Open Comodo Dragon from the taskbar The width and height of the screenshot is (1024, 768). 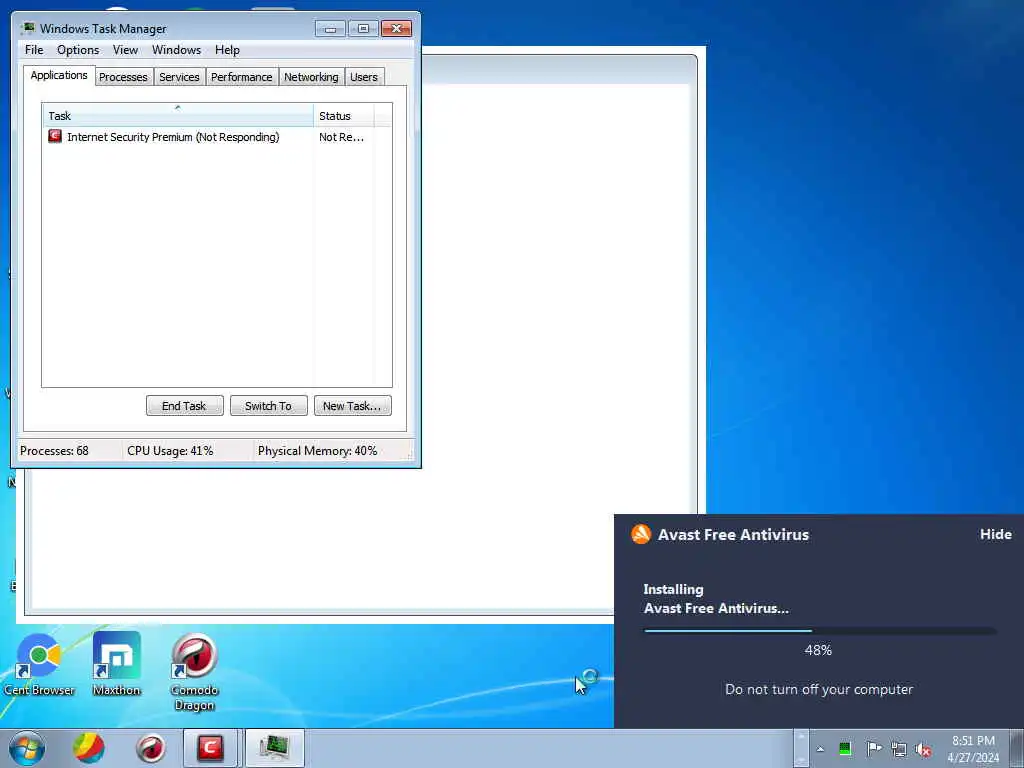pyautogui.click(x=151, y=748)
